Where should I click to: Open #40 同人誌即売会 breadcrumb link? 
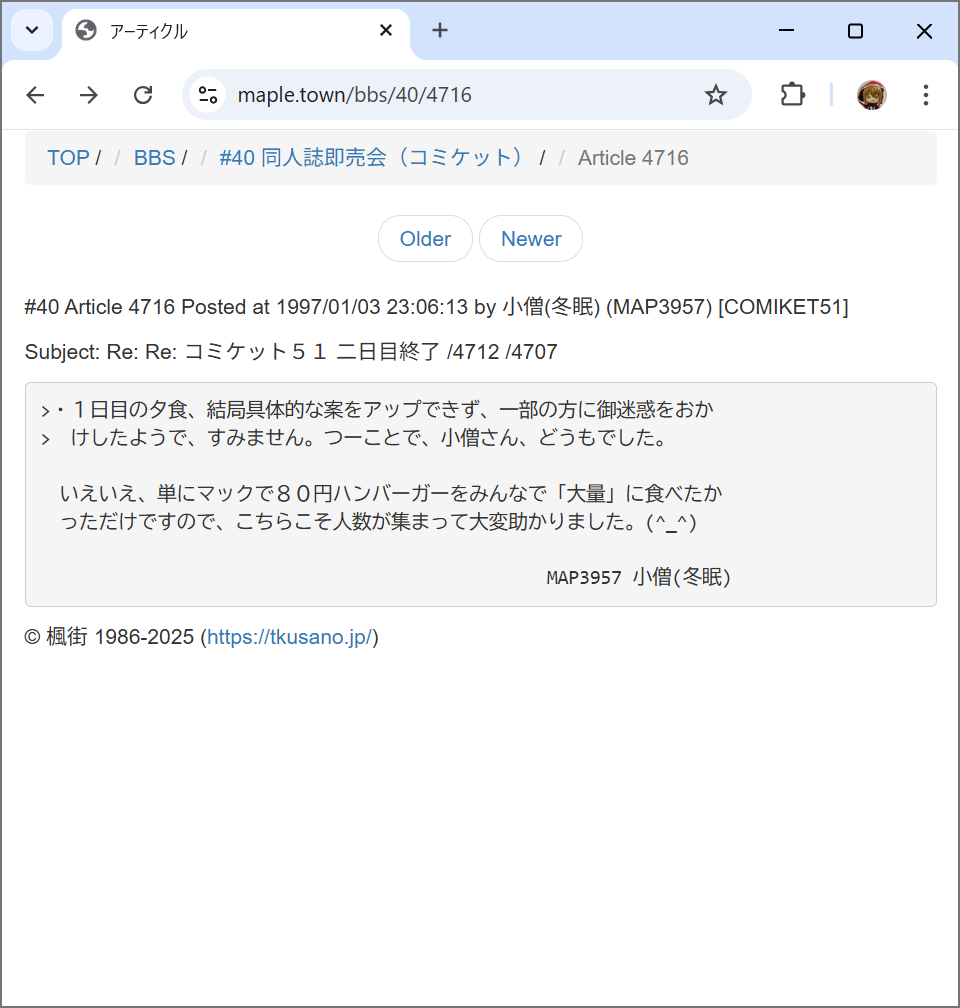(372, 158)
